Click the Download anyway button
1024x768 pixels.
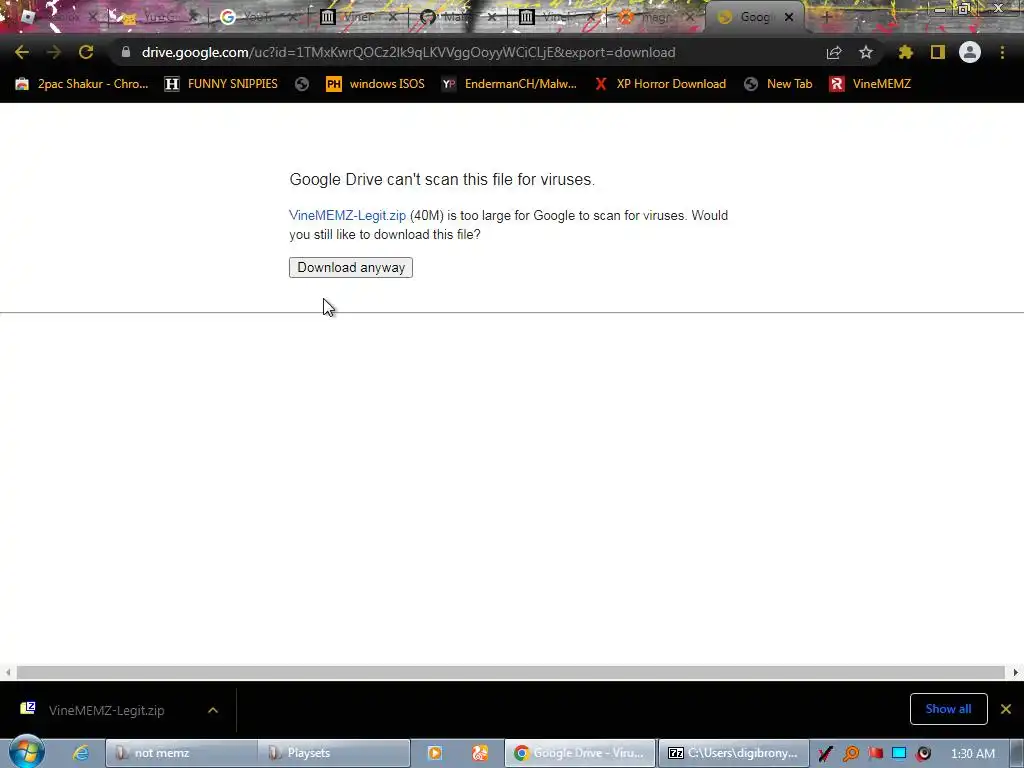coord(351,267)
